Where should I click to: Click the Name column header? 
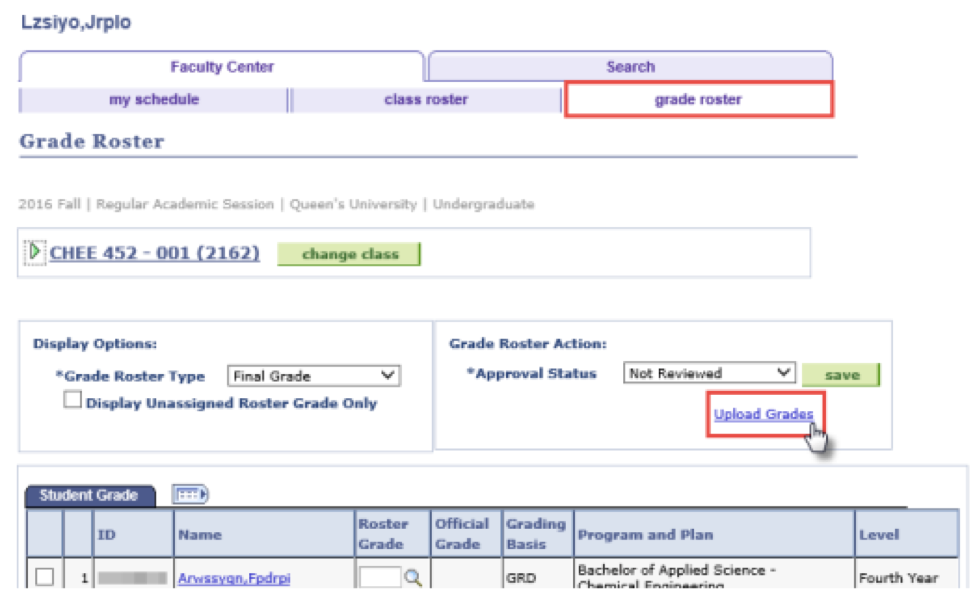click(198, 535)
